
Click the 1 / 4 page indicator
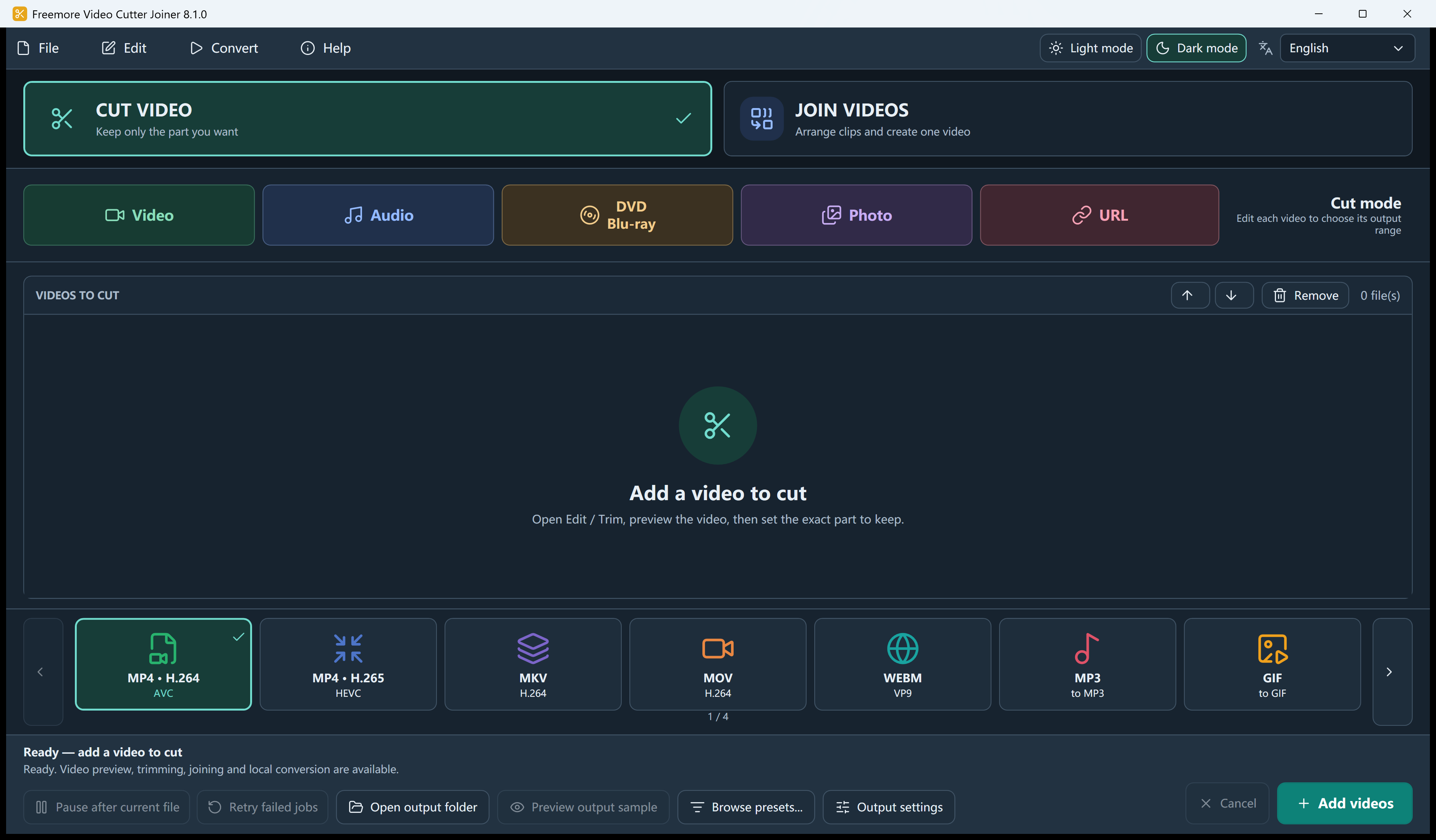[x=718, y=716]
